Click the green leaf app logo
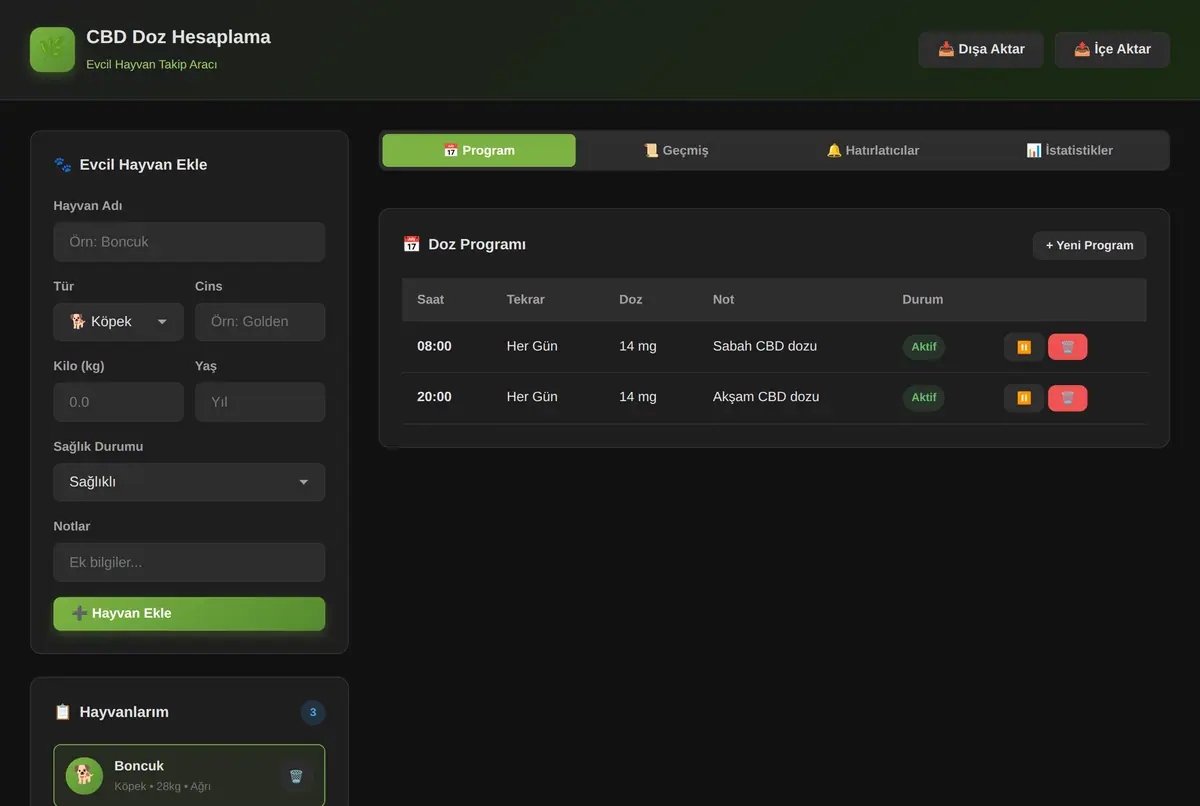The height and width of the screenshot is (806, 1200). (52, 49)
